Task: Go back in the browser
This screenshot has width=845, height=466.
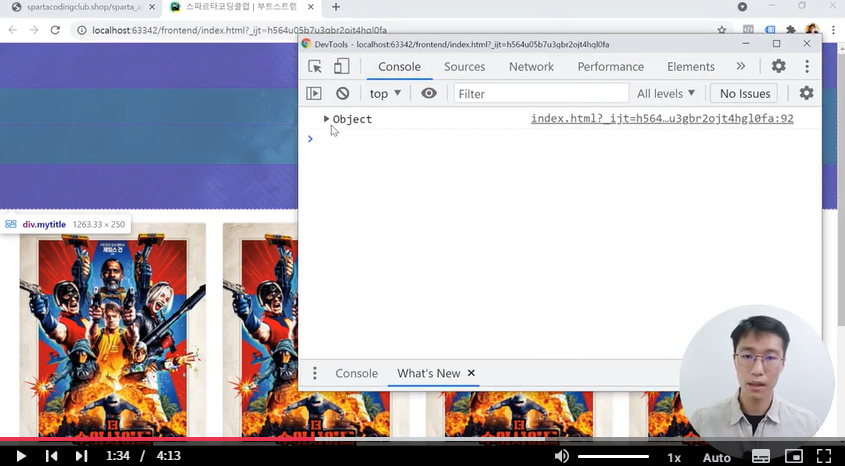Action: coord(12,30)
